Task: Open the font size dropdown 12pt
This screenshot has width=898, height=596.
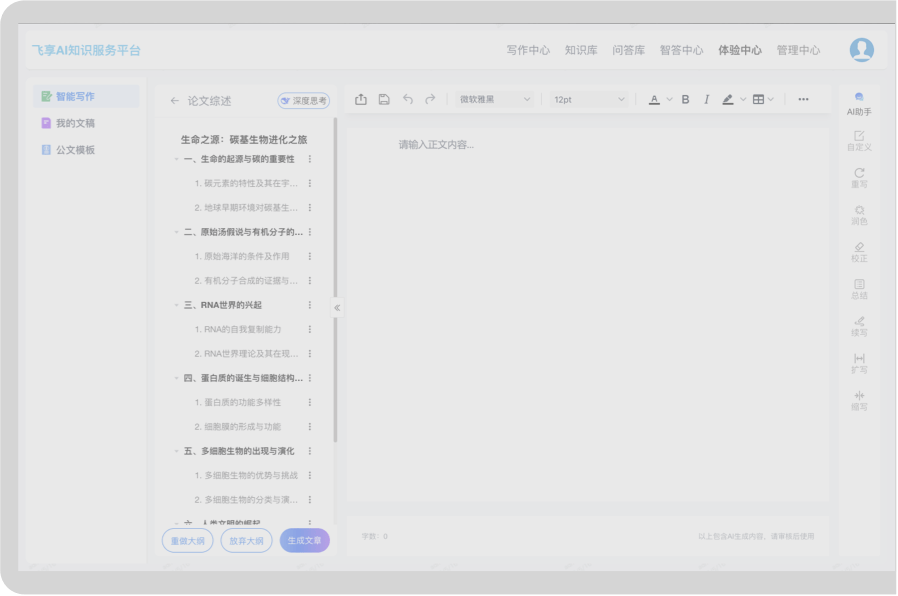Action: click(589, 100)
